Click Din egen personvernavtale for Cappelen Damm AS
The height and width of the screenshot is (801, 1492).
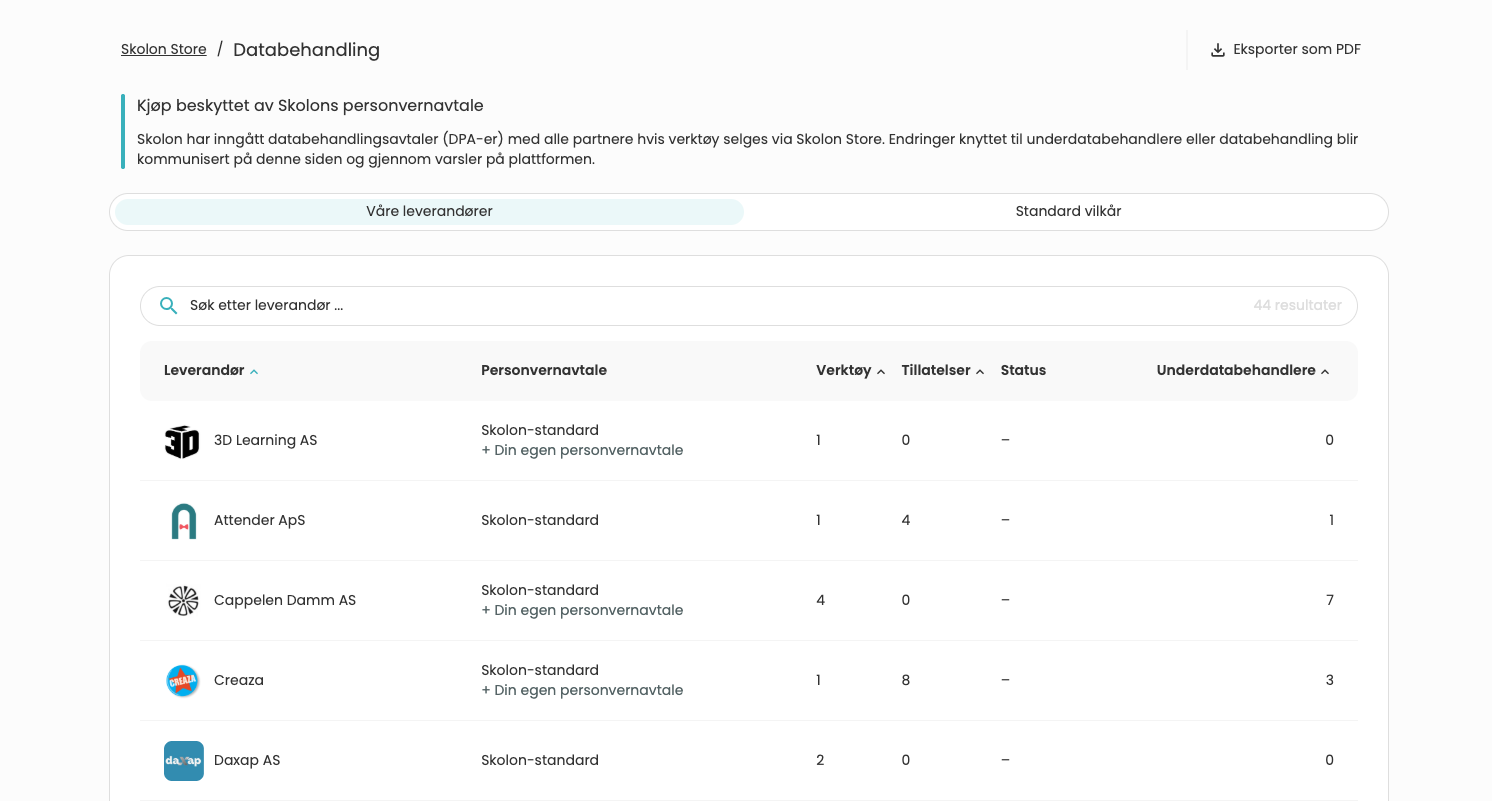pos(589,611)
